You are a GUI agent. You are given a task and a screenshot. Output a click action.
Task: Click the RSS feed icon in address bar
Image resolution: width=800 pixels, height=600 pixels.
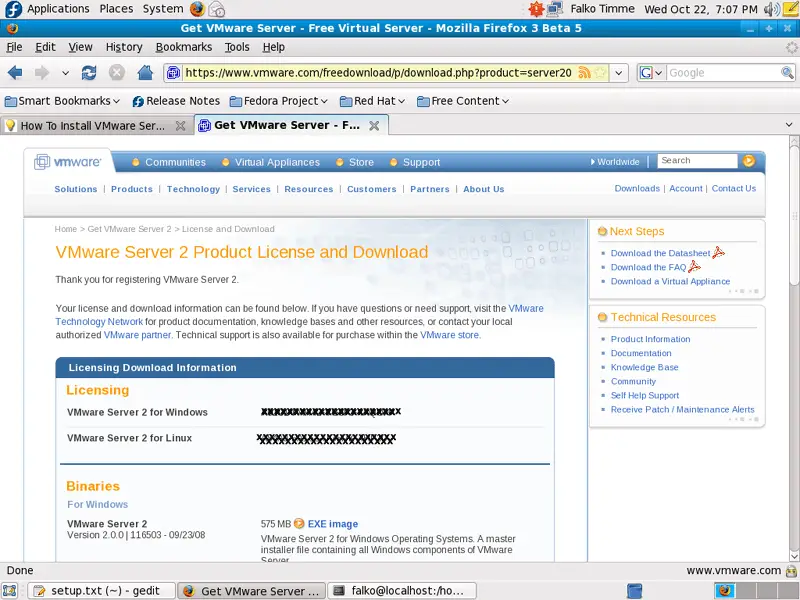[x=584, y=73]
